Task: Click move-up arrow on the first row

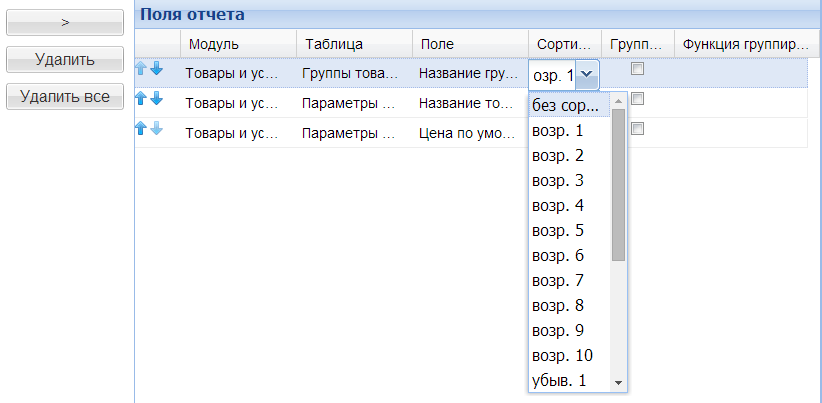Action: tap(142, 70)
